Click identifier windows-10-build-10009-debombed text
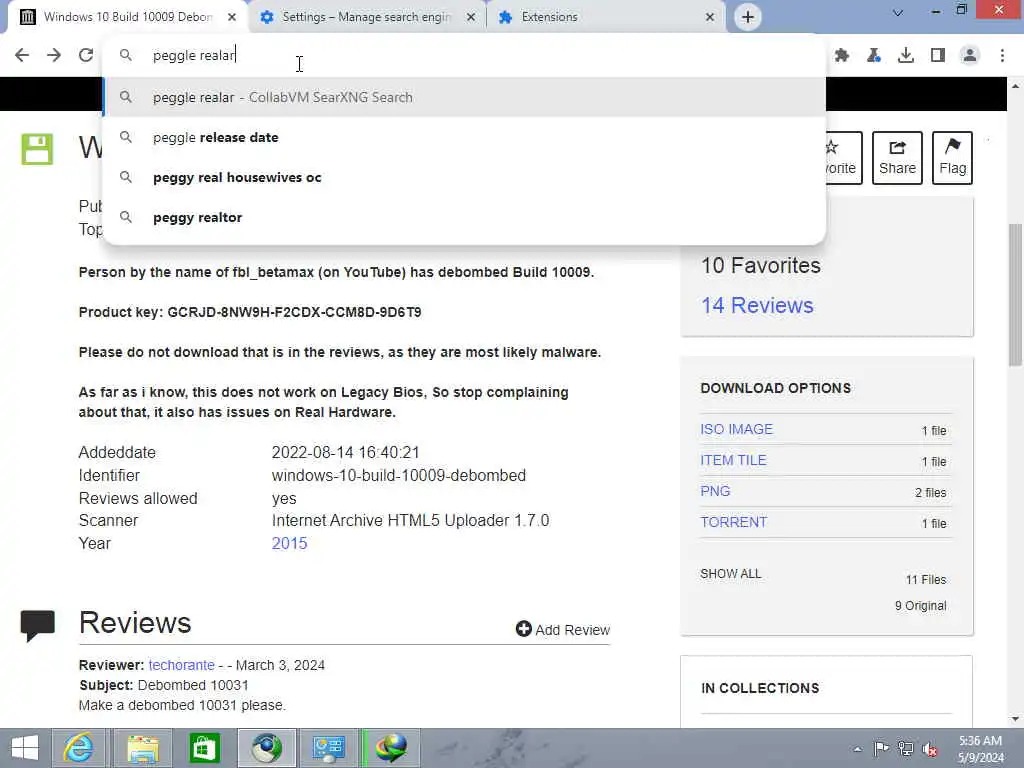The height and width of the screenshot is (768, 1024). 399,475
